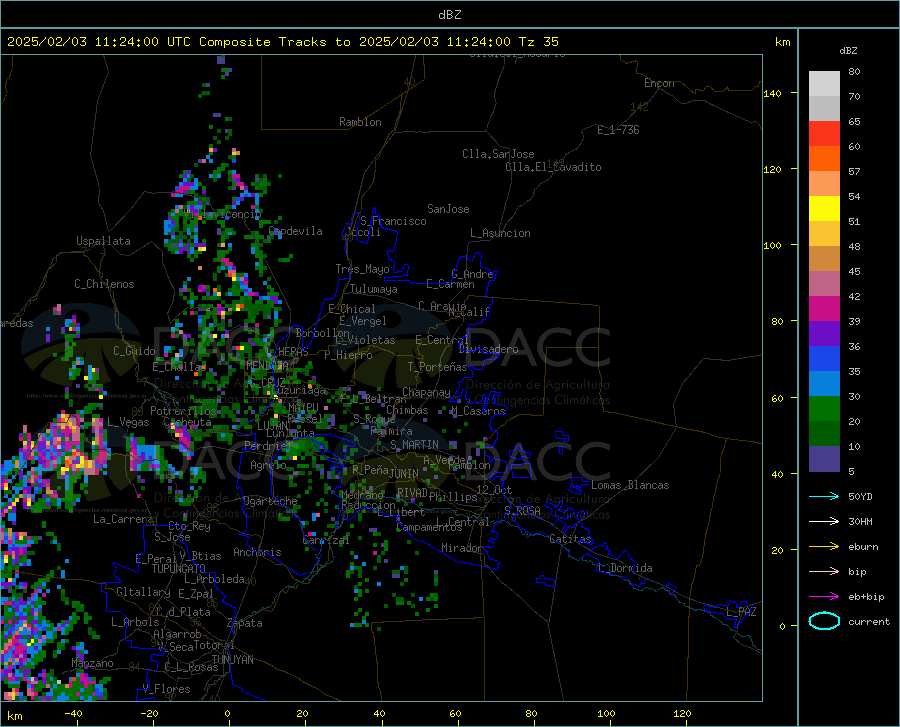Click the 'L_Dormida' map label
The width and height of the screenshot is (900, 727).
click(625, 568)
